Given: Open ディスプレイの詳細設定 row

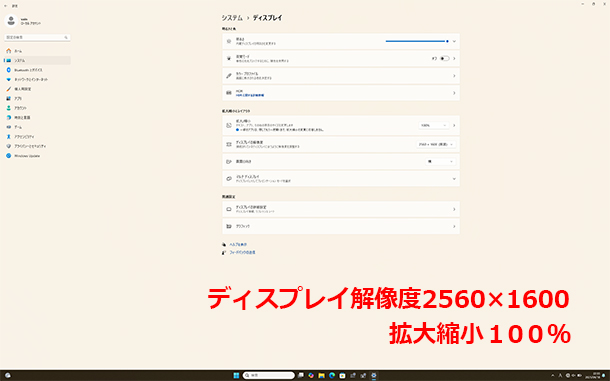Looking at the screenshot, I should tap(341, 209).
